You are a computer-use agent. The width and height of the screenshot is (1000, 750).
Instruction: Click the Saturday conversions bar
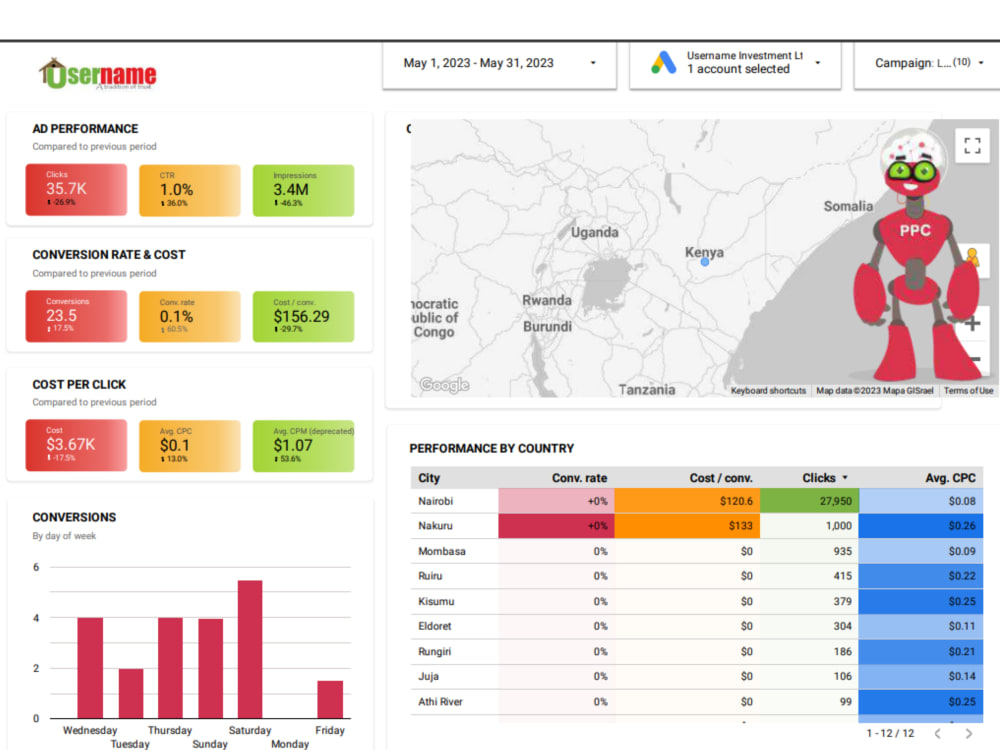pyautogui.click(x=250, y=649)
